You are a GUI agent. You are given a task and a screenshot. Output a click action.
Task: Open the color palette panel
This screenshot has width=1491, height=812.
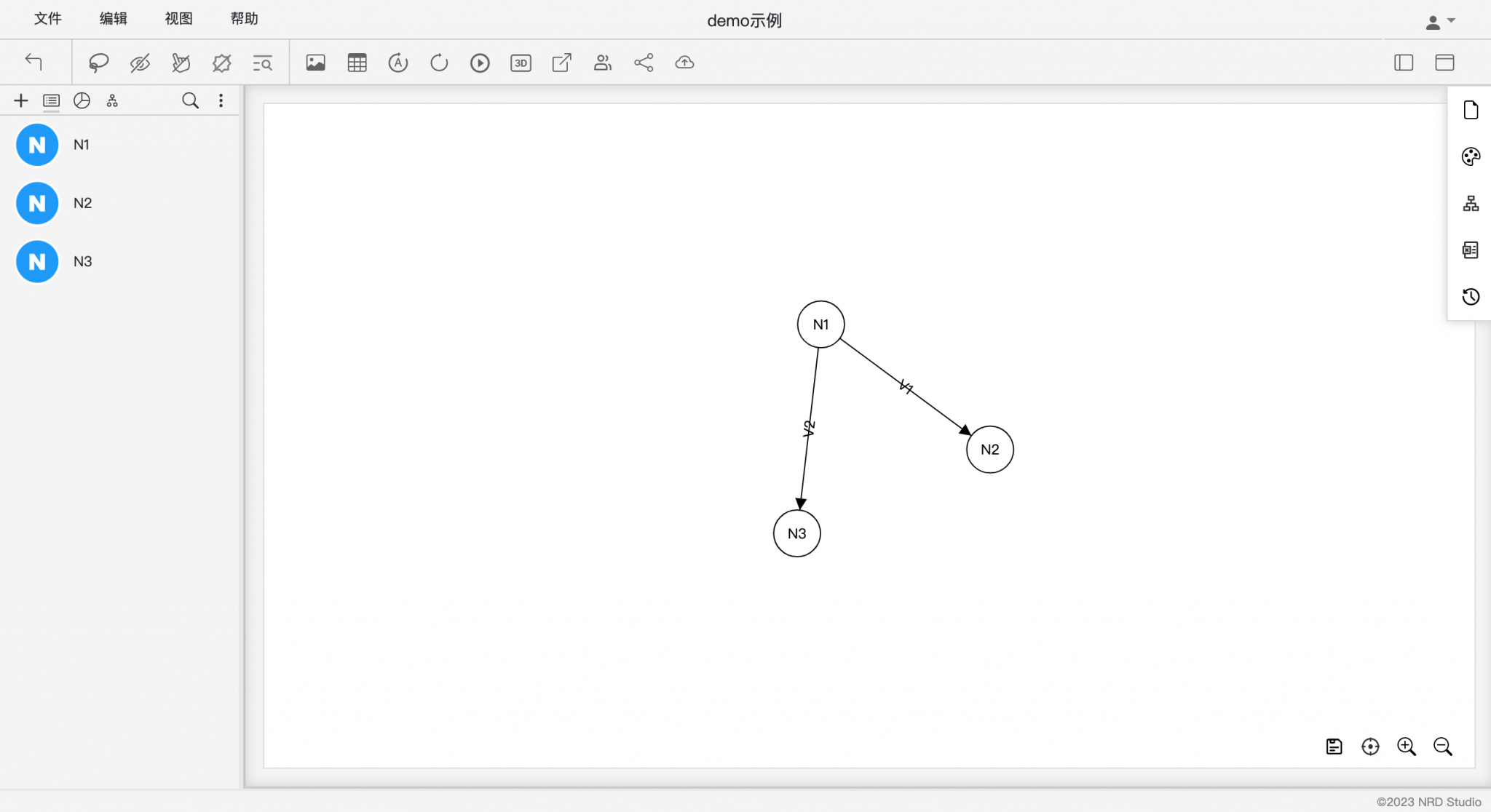tap(1471, 156)
